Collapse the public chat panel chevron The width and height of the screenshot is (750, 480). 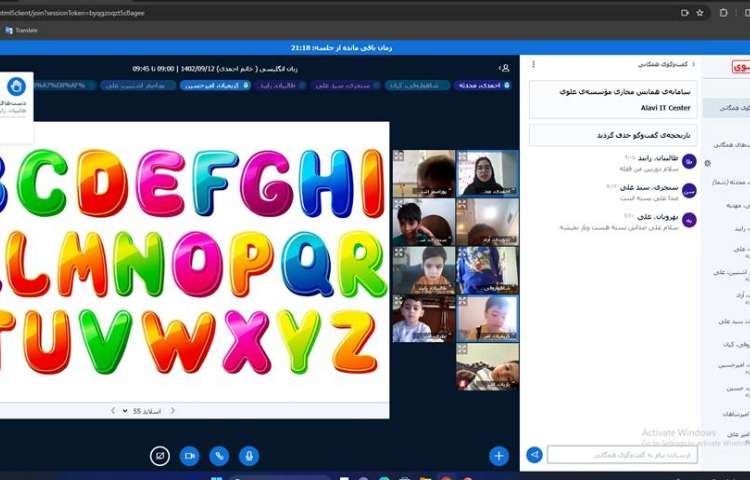[x=693, y=64]
